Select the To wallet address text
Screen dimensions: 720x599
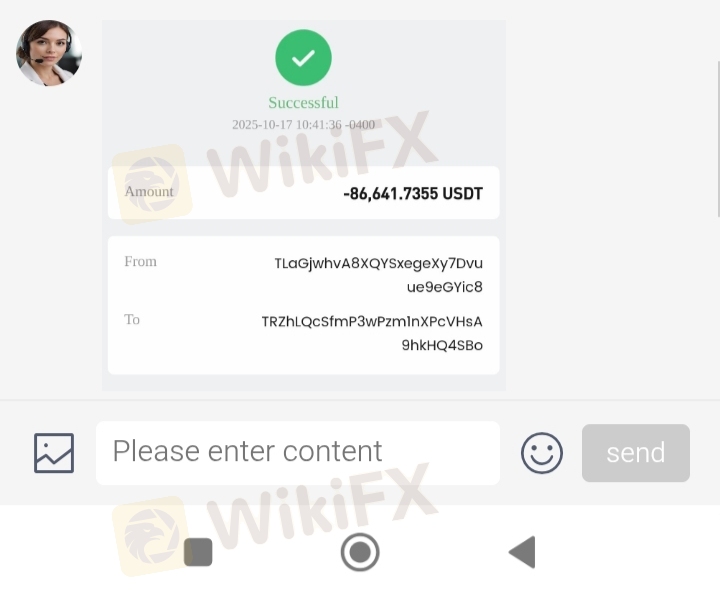coord(372,333)
